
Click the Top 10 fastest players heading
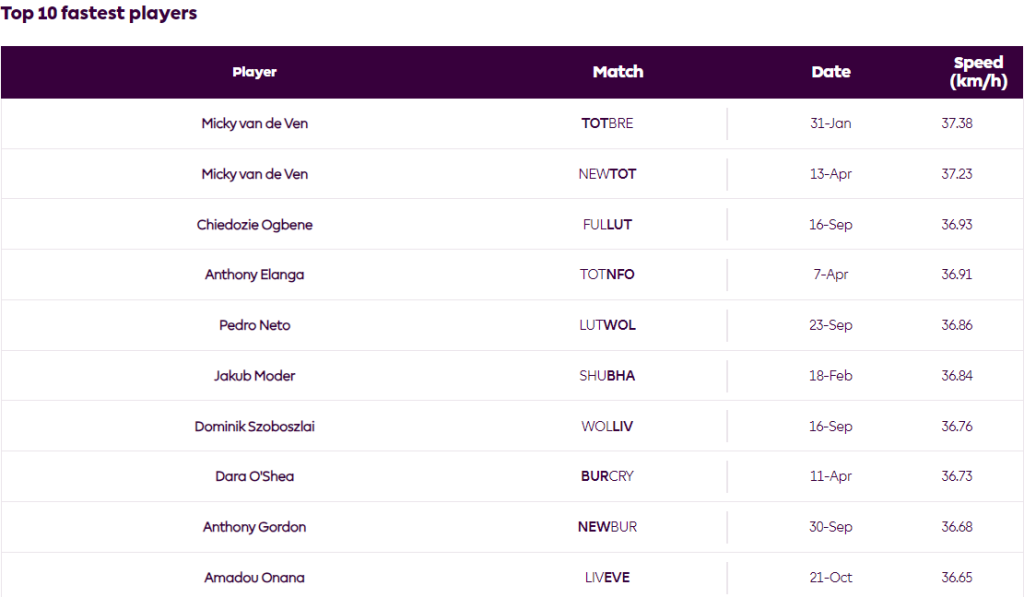pyautogui.click(x=99, y=14)
